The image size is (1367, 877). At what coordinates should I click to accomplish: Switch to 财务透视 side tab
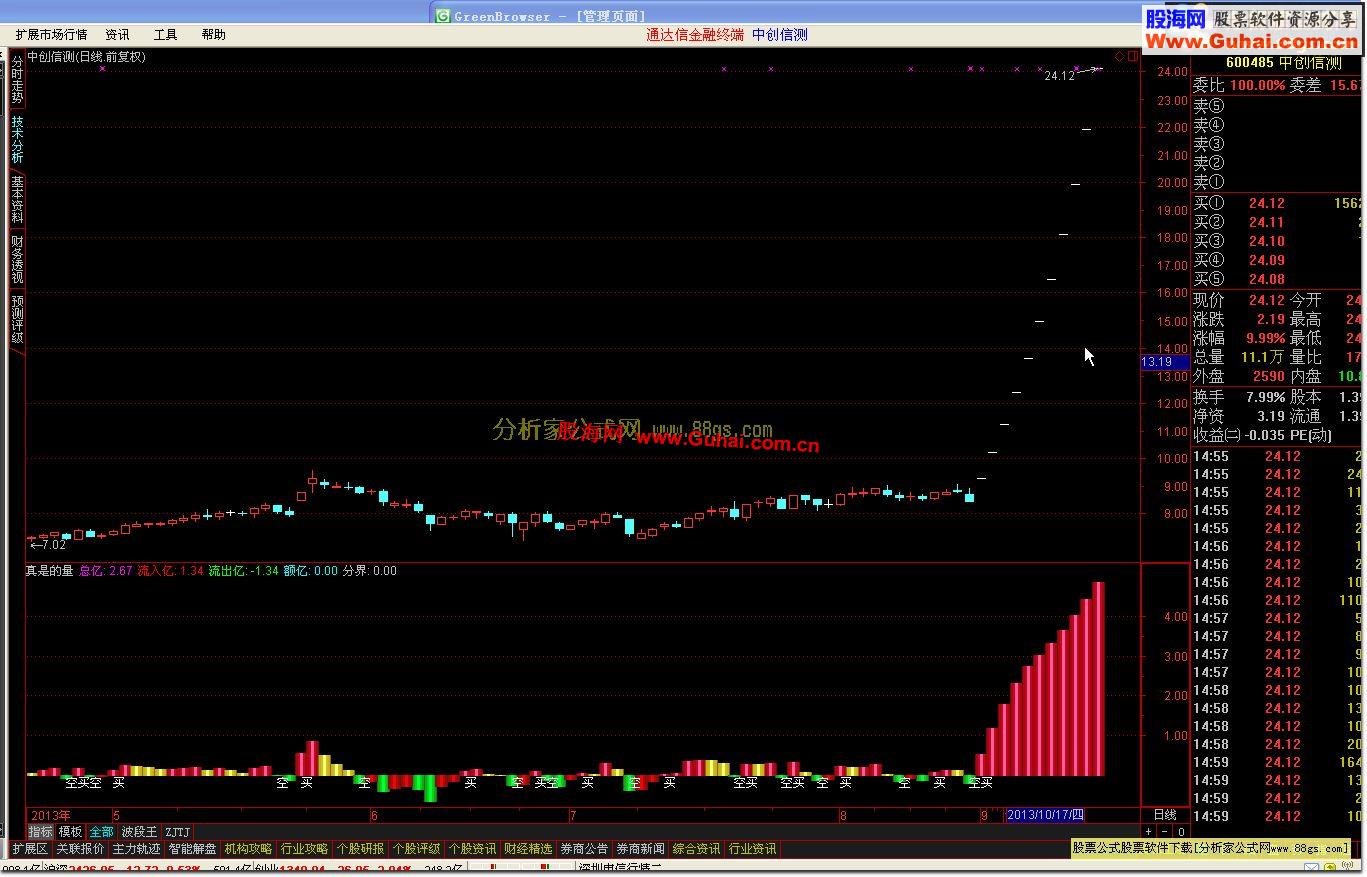(17, 259)
